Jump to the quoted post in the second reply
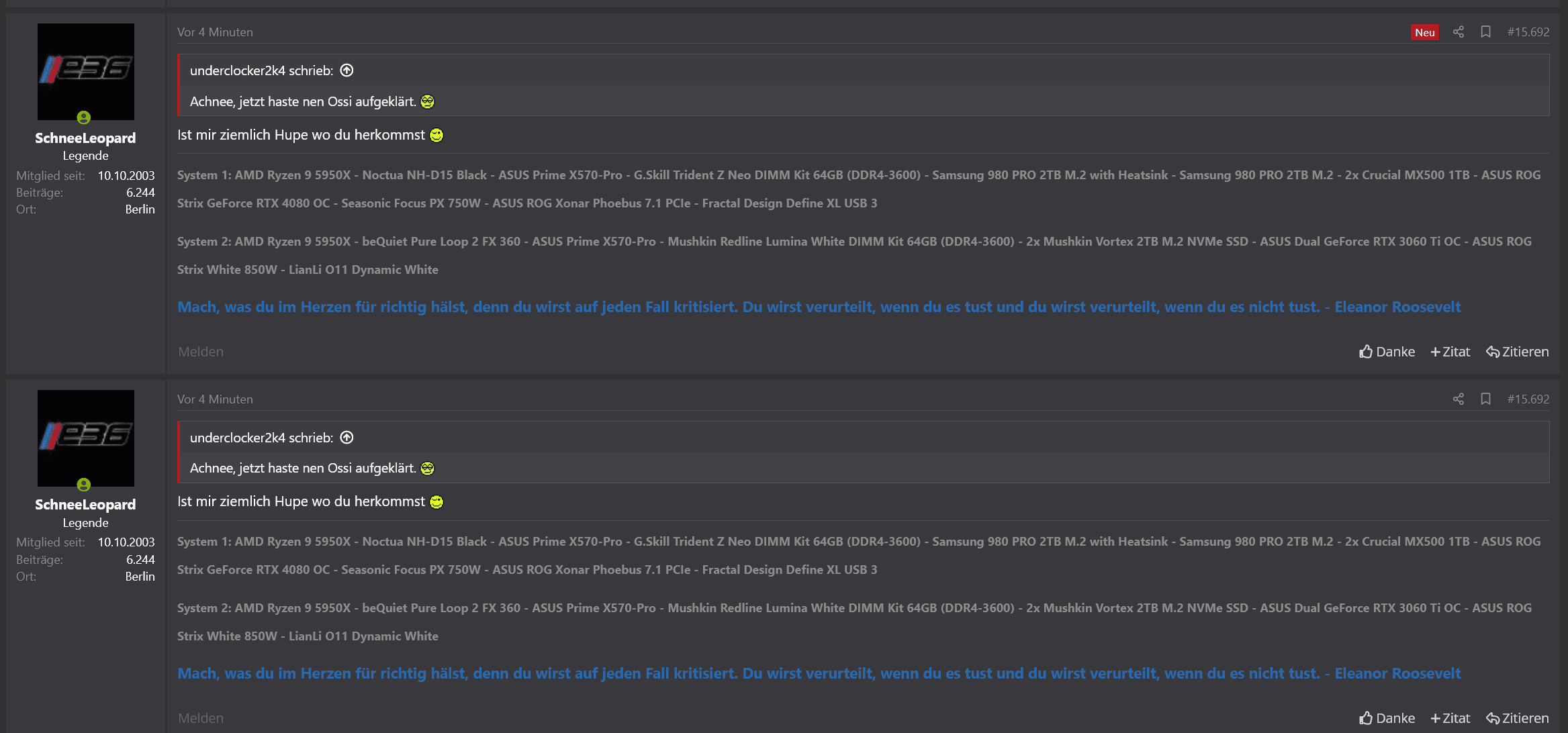The width and height of the screenshot is (1568, 733). (x=347, y=438)
